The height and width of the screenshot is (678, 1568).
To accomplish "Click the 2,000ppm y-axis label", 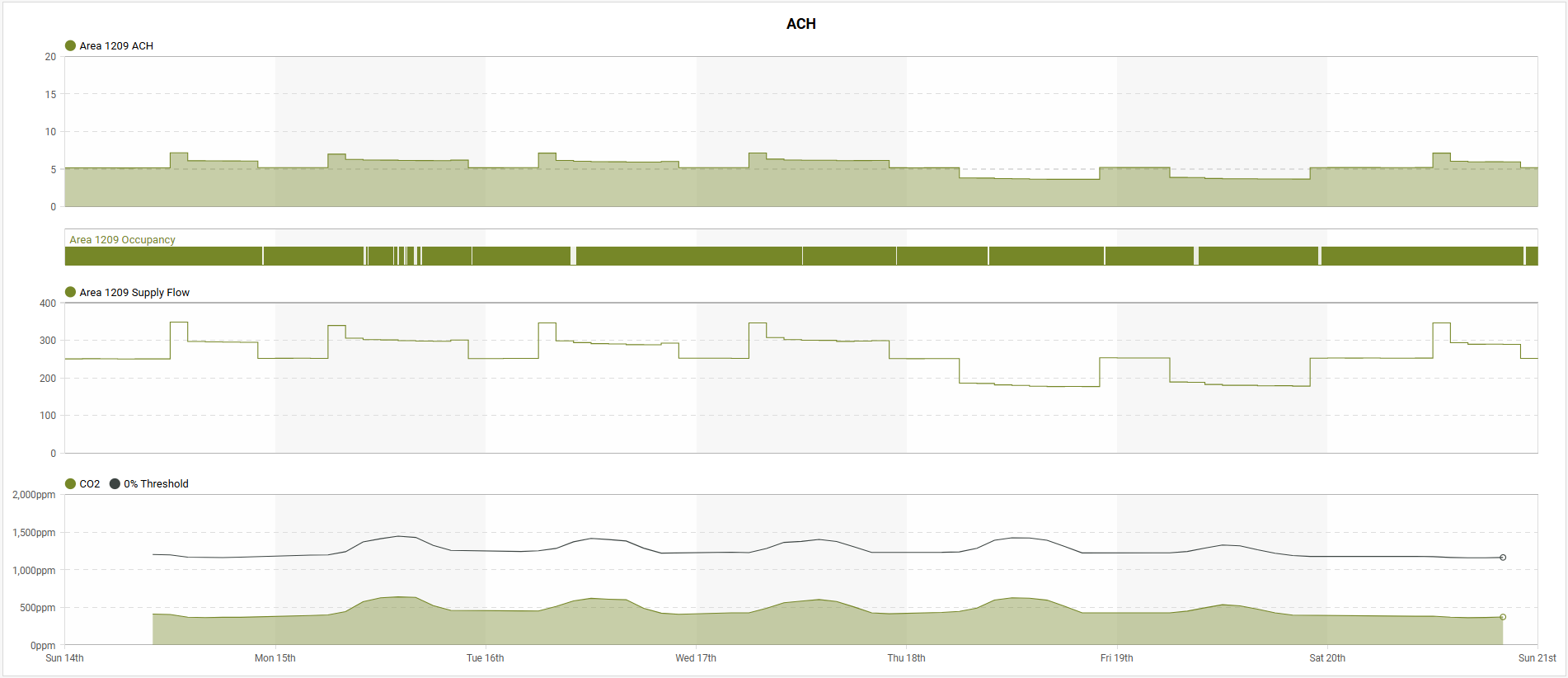I will point(34,495).
